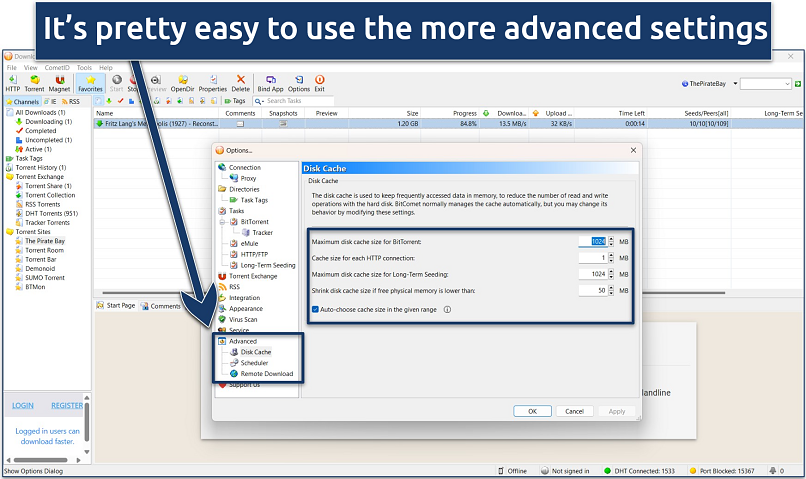The image size is (806, 479).
Task: Open the CometID menu
Action: pos(57,68)
